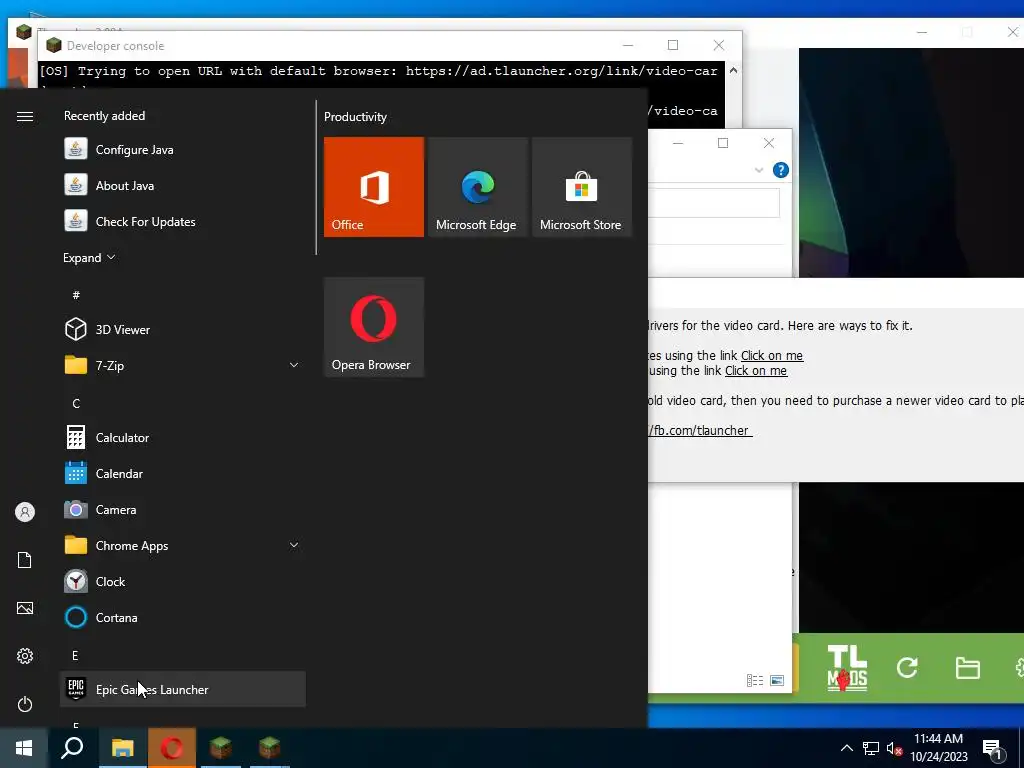Launch Camera app

coord(183,509)
